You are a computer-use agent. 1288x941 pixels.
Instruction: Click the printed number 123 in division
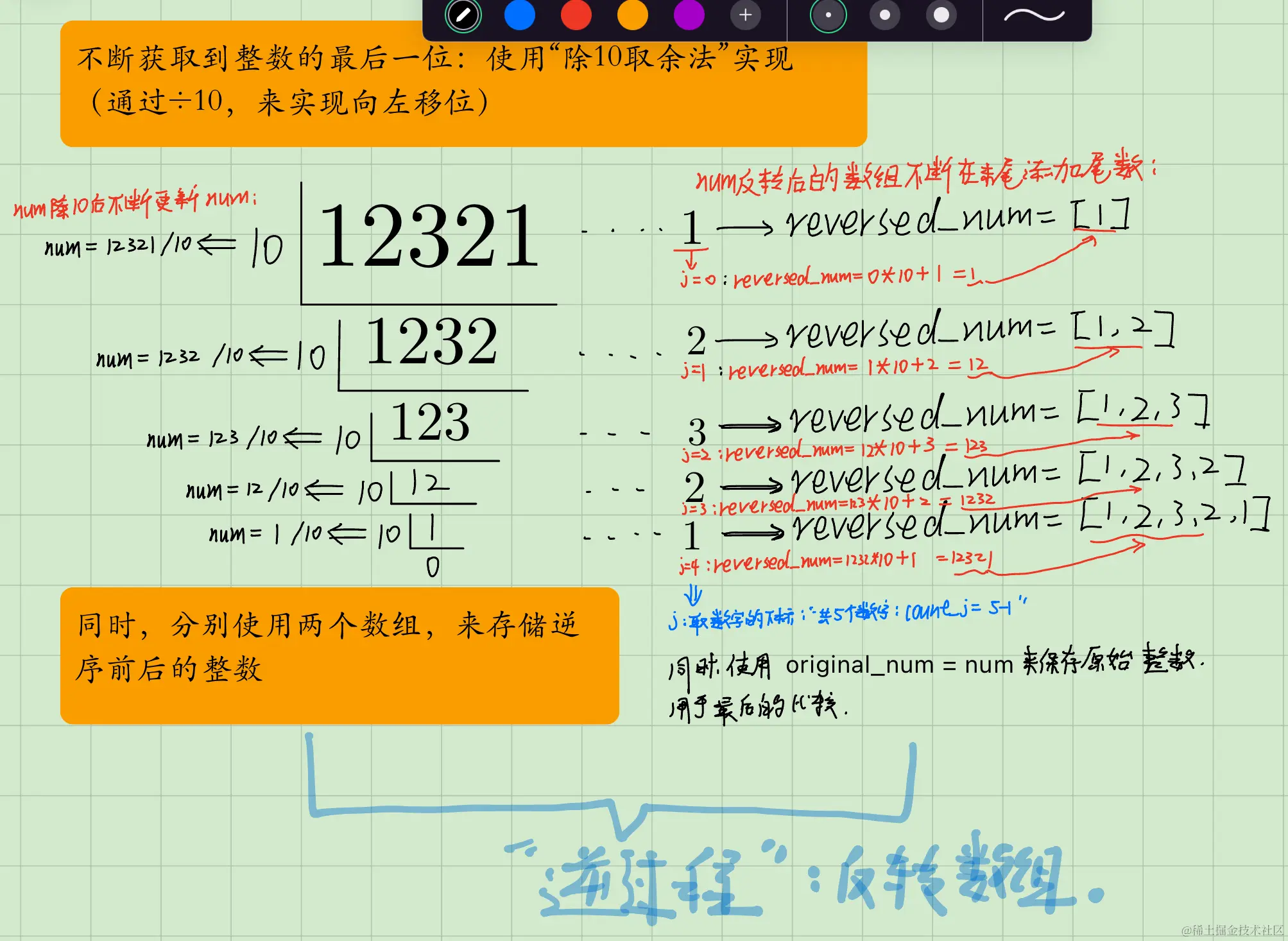coord(430,422)
